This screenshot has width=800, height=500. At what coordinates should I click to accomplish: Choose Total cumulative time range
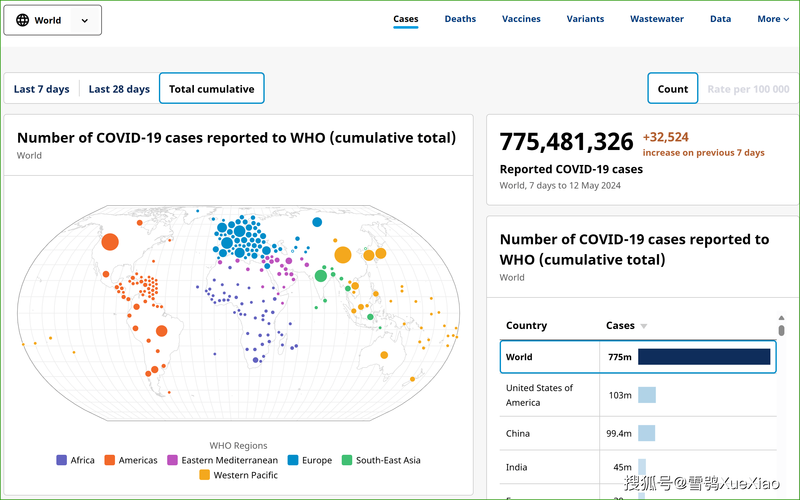[211, 89]
